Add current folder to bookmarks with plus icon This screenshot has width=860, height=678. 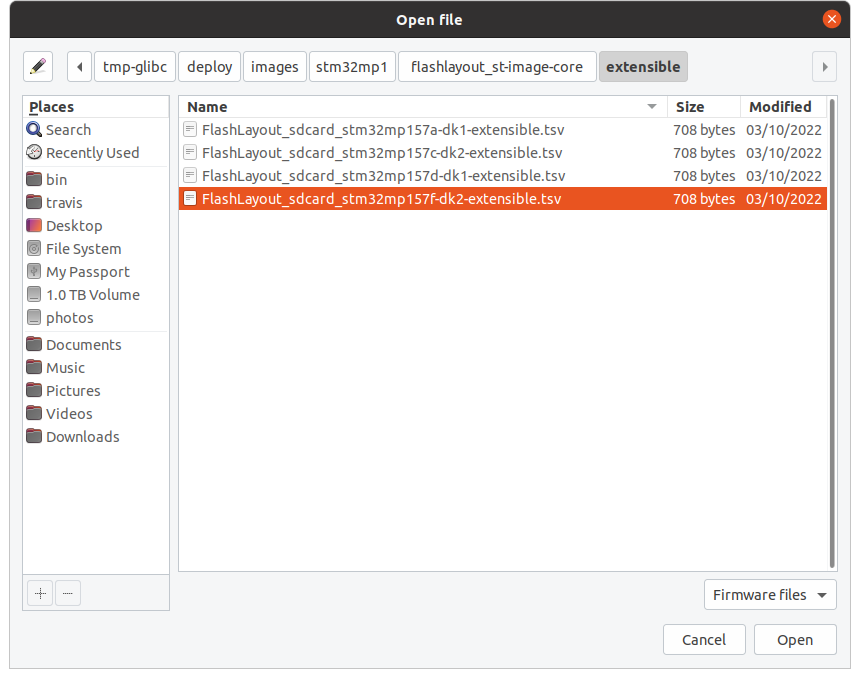[x=40, y=593]
